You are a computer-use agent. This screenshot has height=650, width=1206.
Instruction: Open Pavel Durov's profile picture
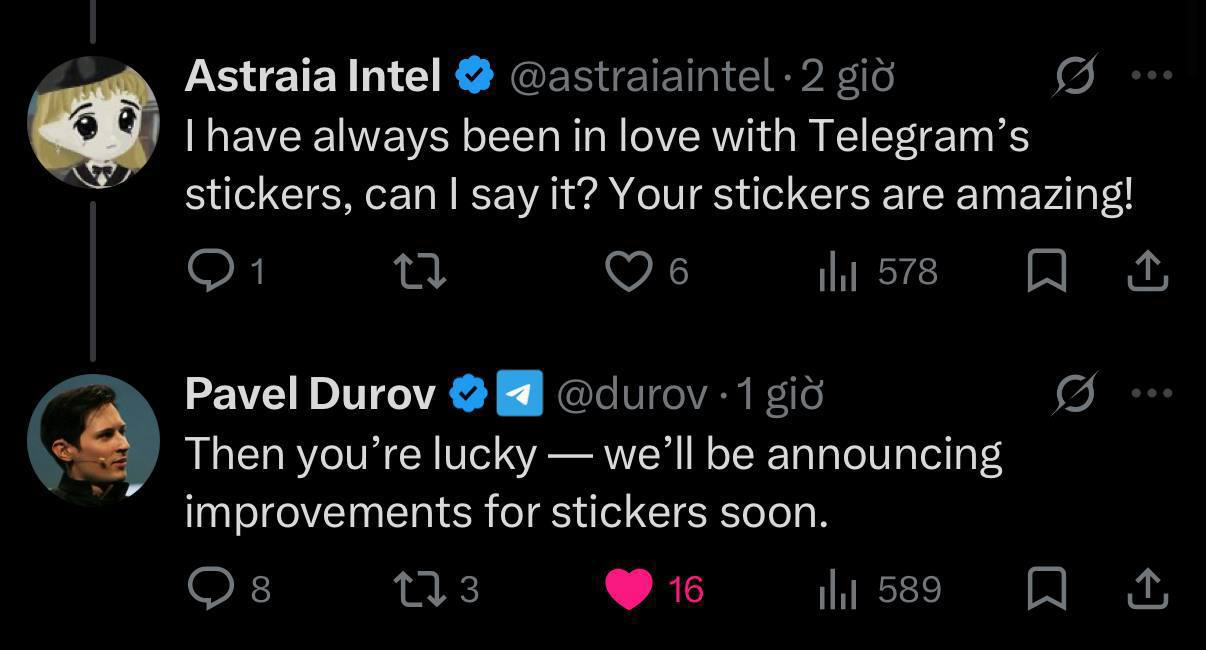click(93, 440)
